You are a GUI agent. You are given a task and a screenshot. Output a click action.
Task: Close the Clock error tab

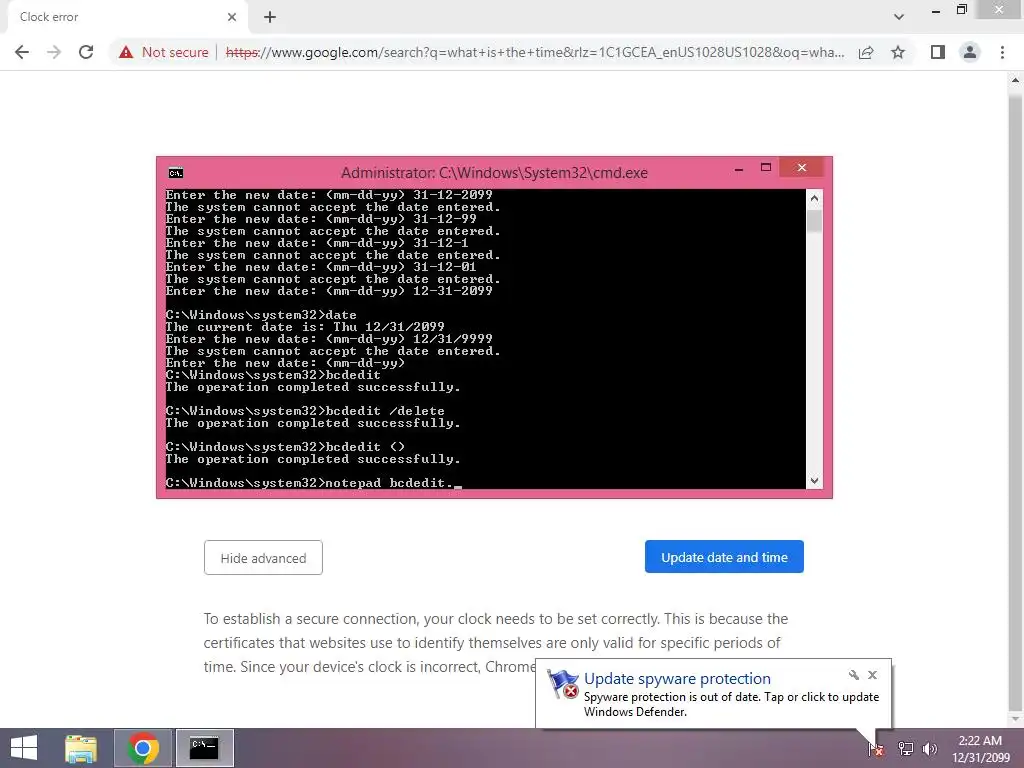point(232,17)
